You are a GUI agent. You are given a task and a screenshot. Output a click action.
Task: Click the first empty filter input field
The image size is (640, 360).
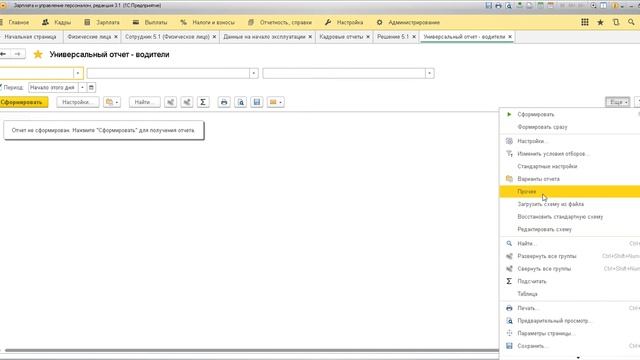37,73
